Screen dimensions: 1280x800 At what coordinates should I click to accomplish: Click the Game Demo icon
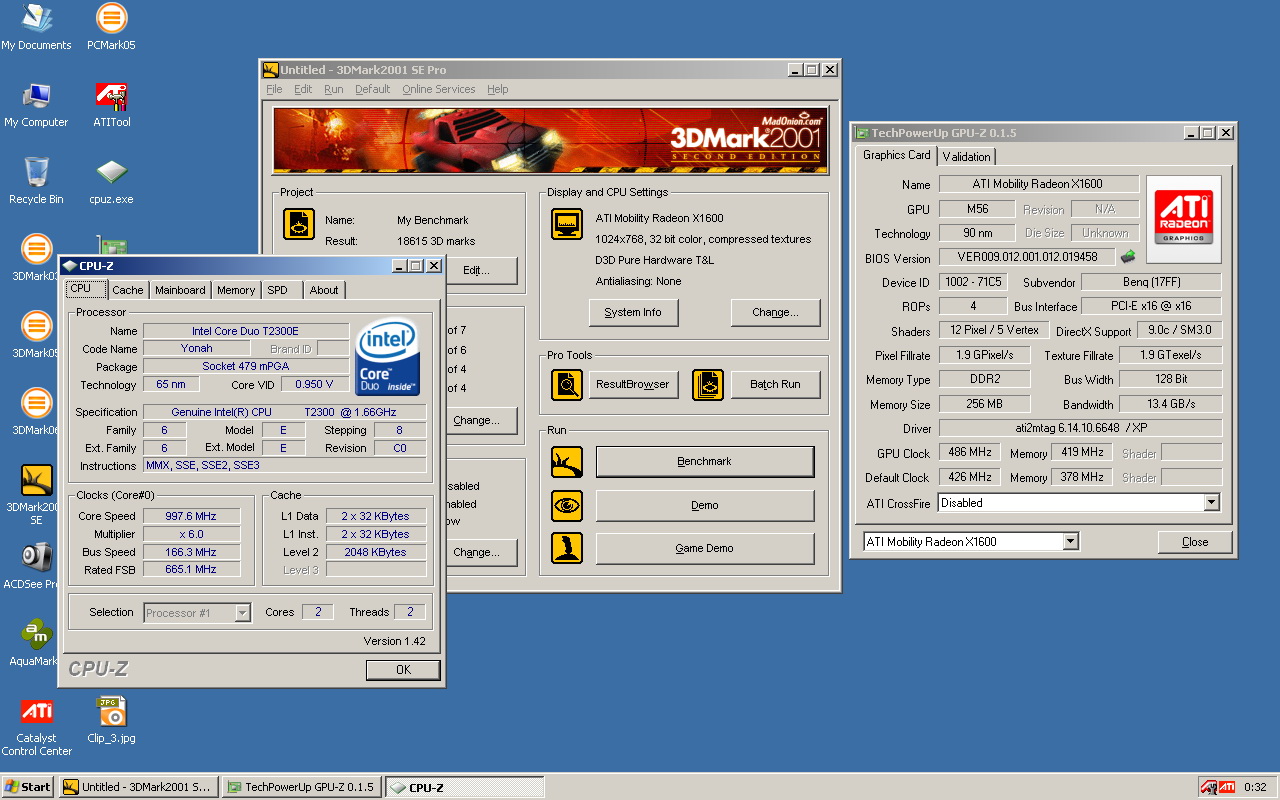coord(567,548)
